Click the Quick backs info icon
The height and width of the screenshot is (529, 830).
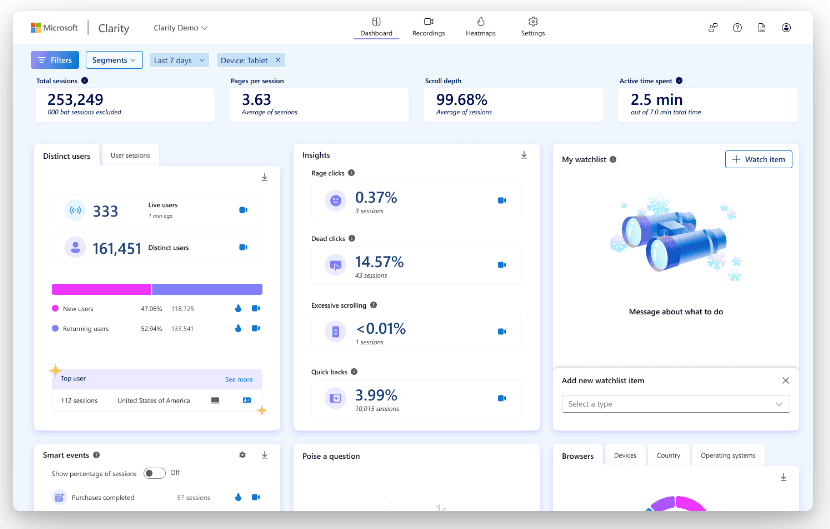(354, 372)
